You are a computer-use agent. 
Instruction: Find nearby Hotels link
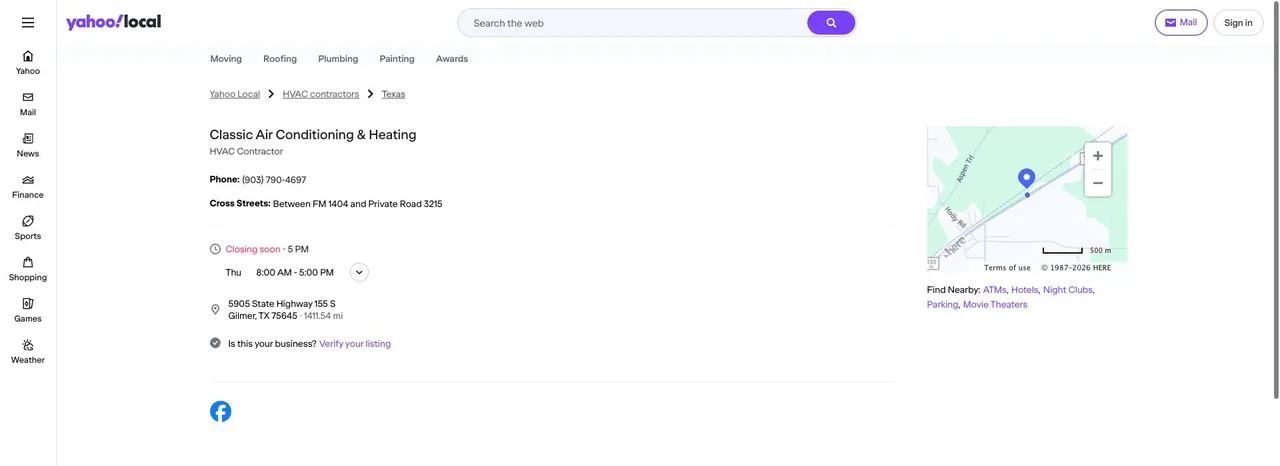(x=1025, y=290)
